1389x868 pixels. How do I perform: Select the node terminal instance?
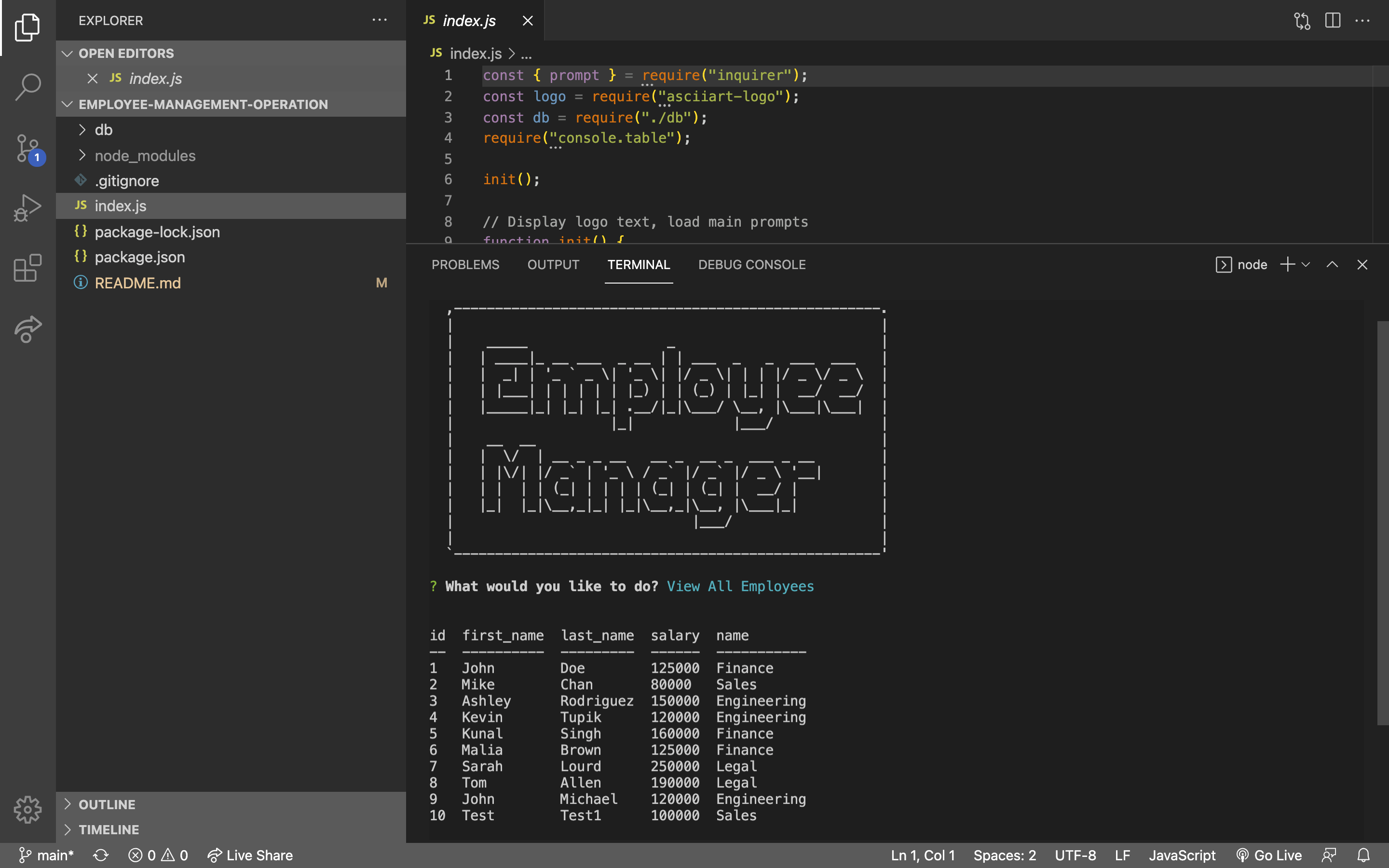(1241, 265)
